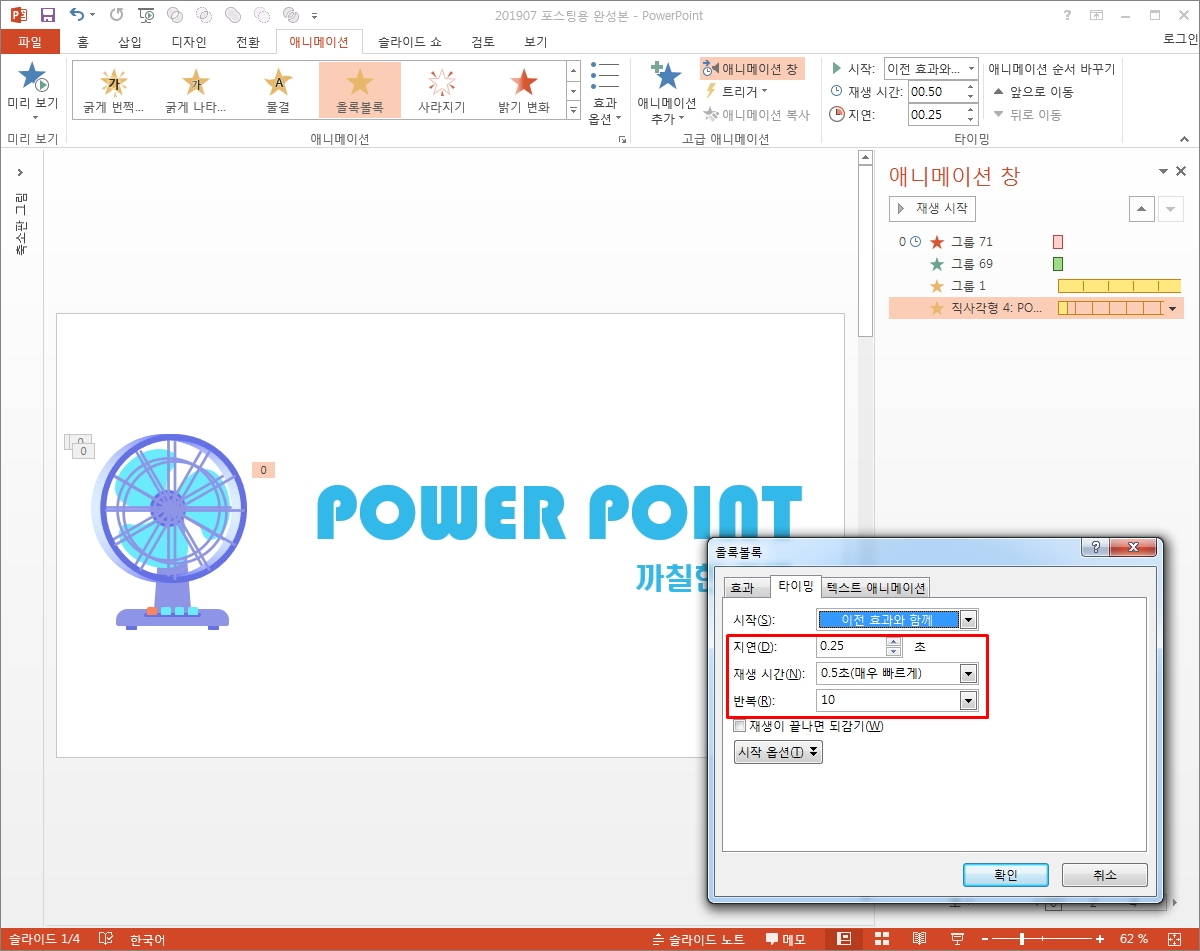The height and width of the screenshot is (951, 1200).
Task: Toggle the 애니메이션 창 pane button
Action: pyautogui.click(x=752, y=68)
